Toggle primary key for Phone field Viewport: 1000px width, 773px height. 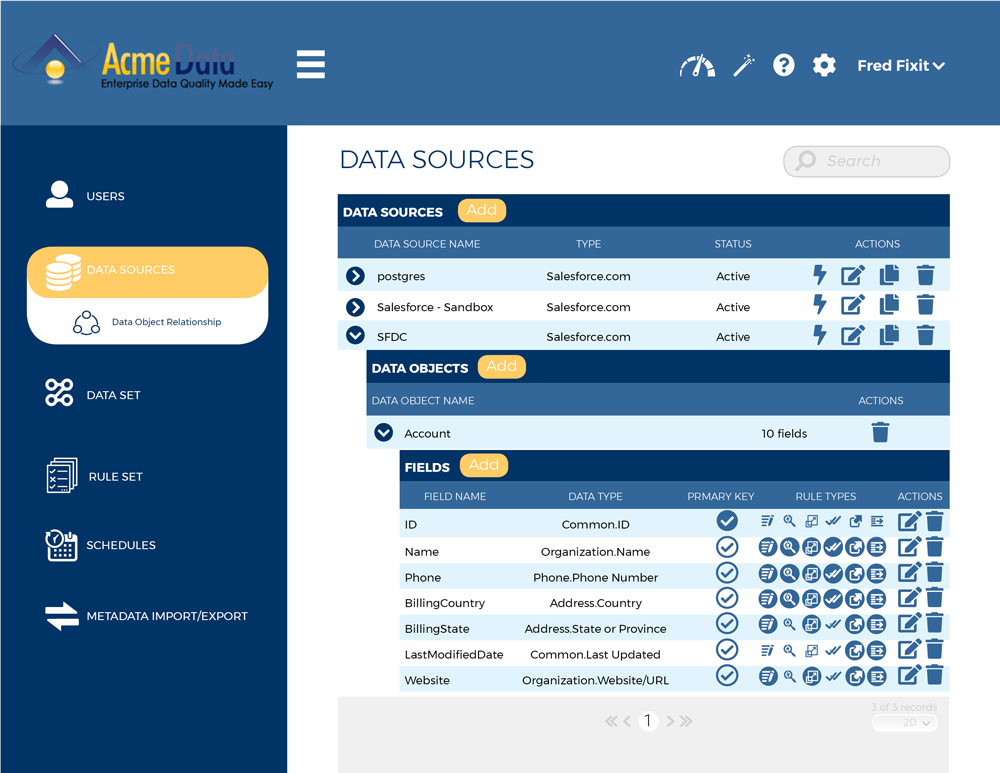coord(727,572)
